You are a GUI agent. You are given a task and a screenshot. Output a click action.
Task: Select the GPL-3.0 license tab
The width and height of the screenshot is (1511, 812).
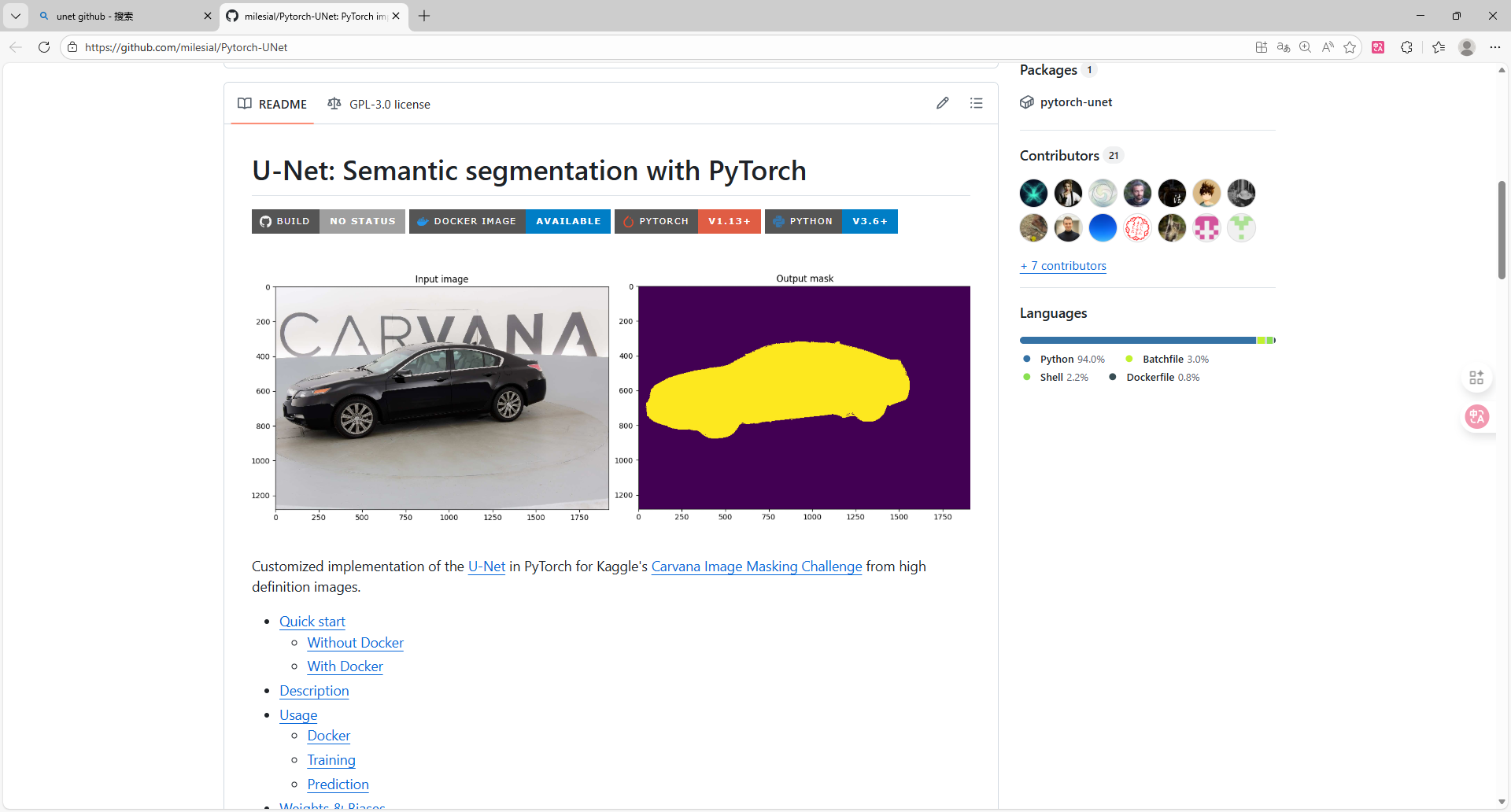(379, 104)
